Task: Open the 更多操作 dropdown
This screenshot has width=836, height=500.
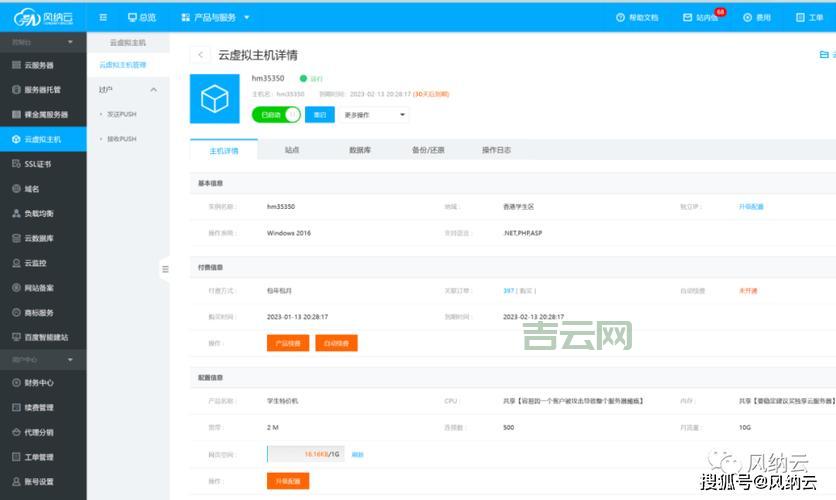Action: point(375,115)
